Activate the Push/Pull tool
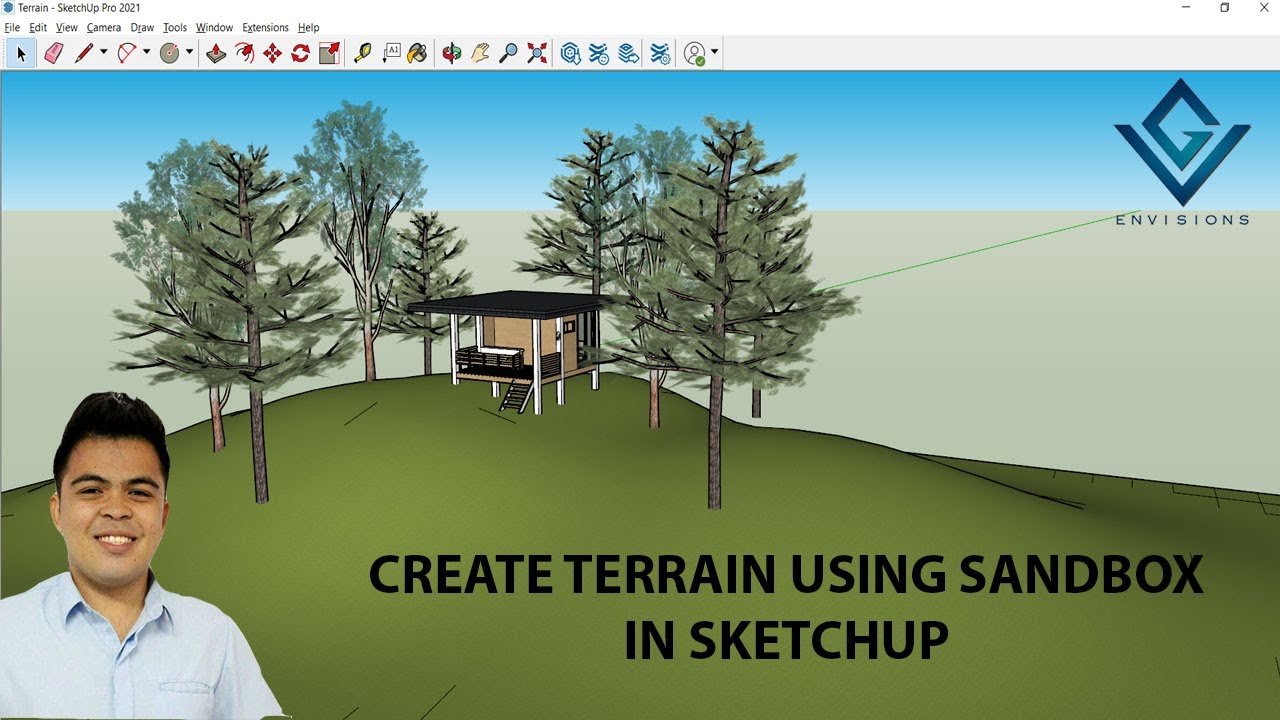 click(x=216, y=53)
